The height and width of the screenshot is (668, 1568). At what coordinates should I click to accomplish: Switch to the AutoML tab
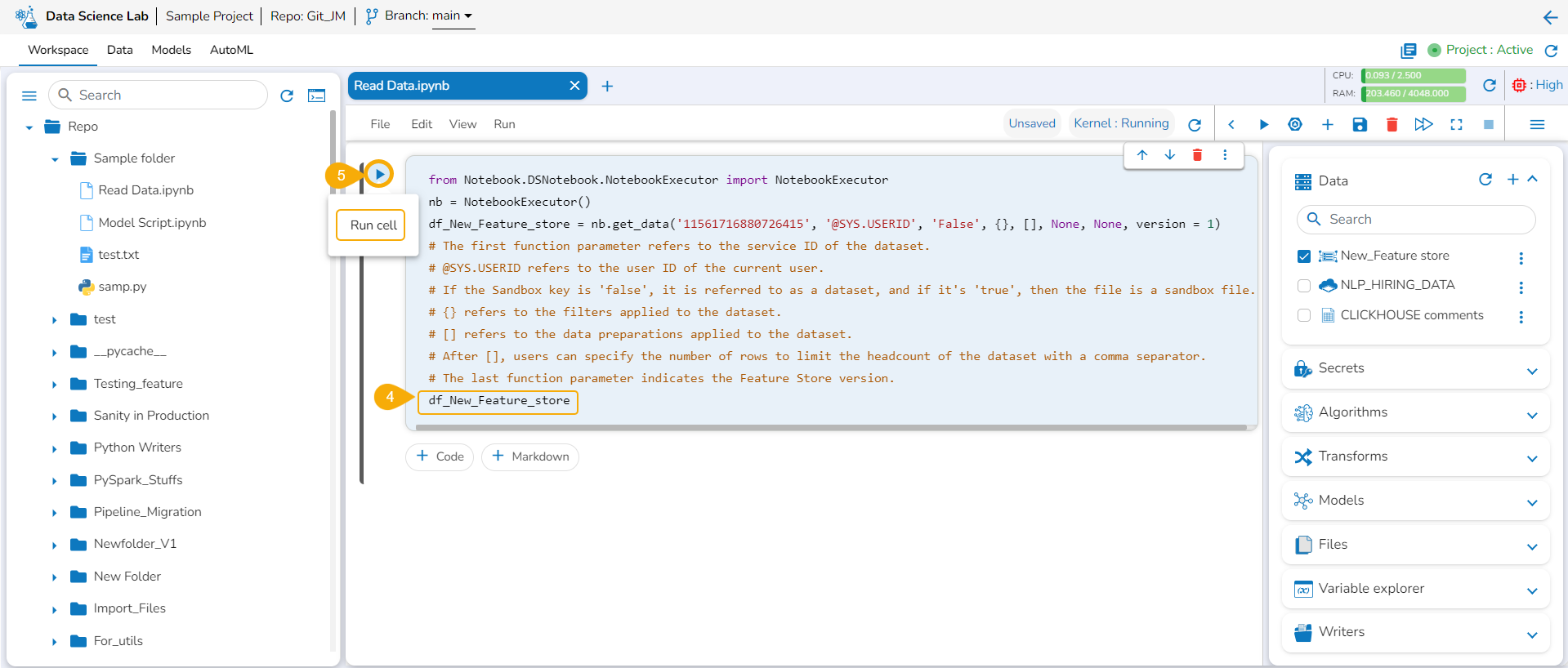(x=231, y=50)
